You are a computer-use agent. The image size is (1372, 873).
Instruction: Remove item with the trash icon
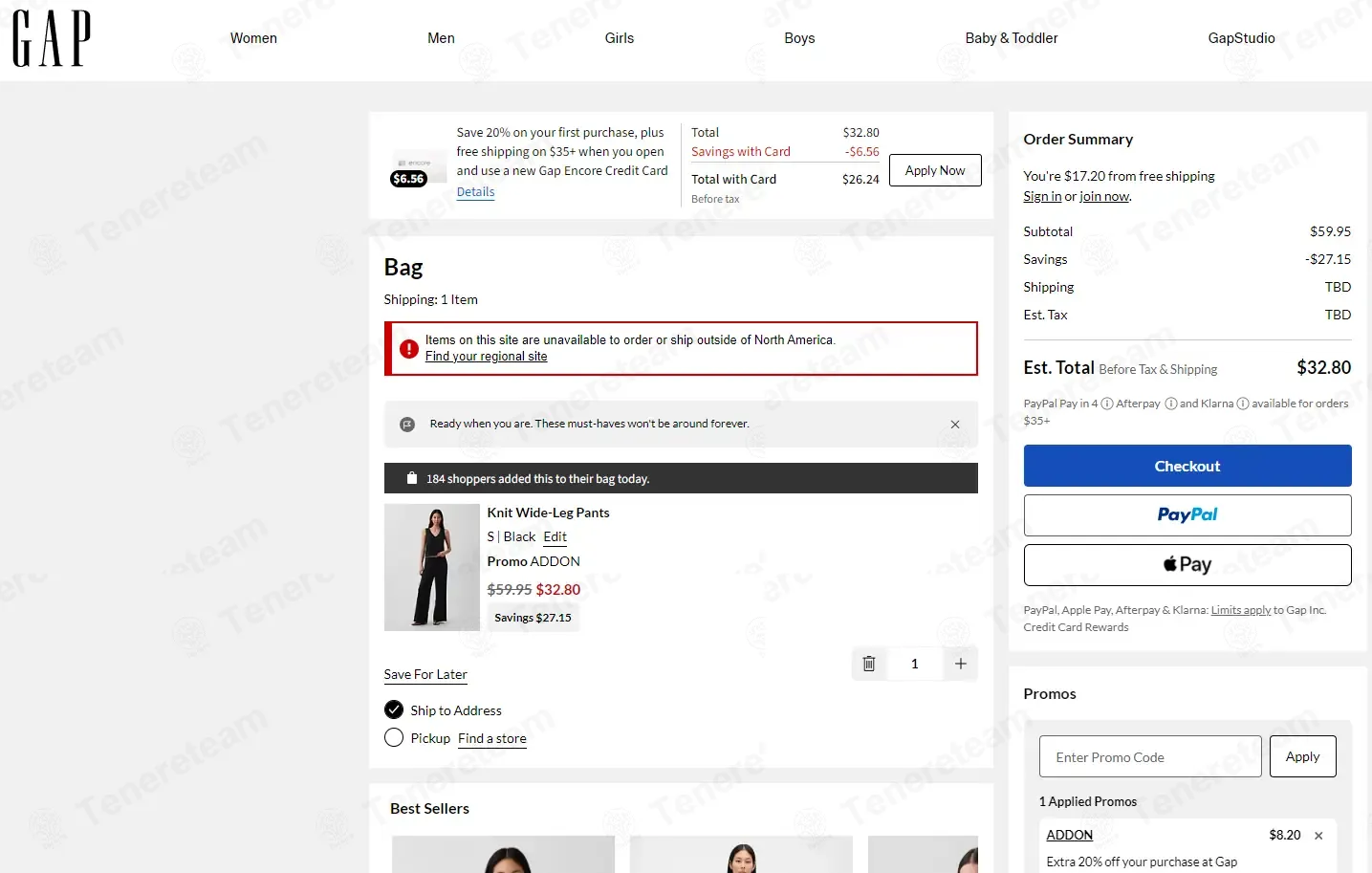coord(869,664)
